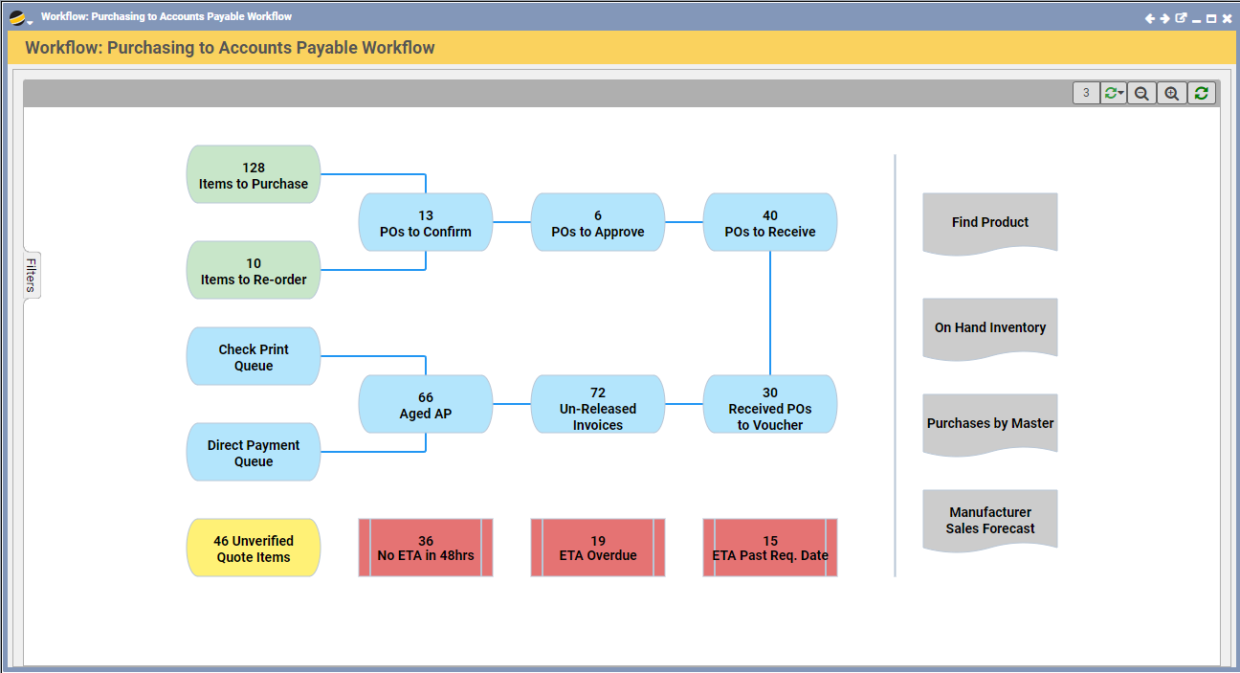Open the 40 POs to Receive node
This screenshot has width=1240, height=673.
(770, 222)
